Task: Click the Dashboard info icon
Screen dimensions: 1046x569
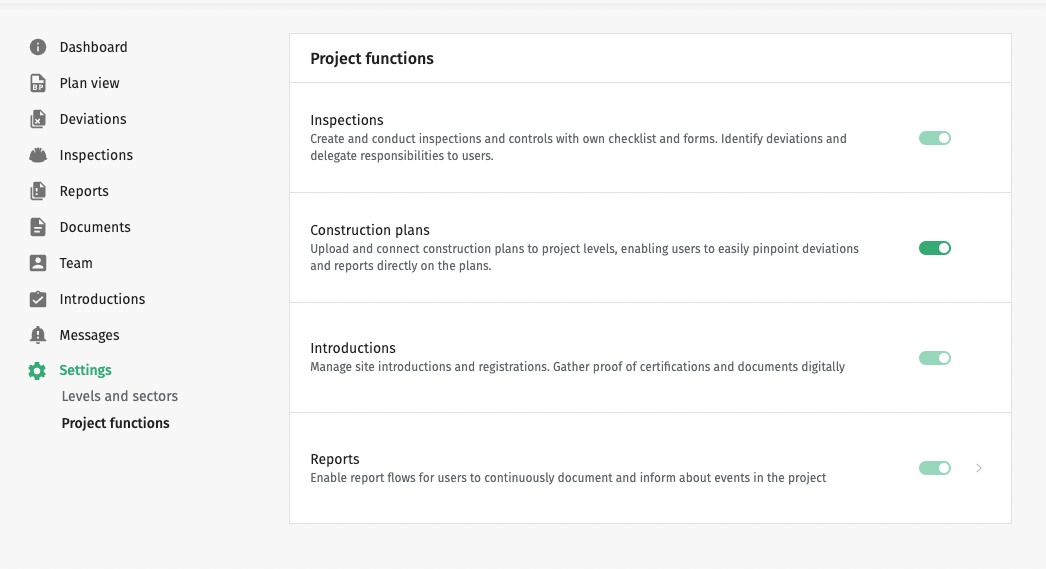Action: coord(38,47)
